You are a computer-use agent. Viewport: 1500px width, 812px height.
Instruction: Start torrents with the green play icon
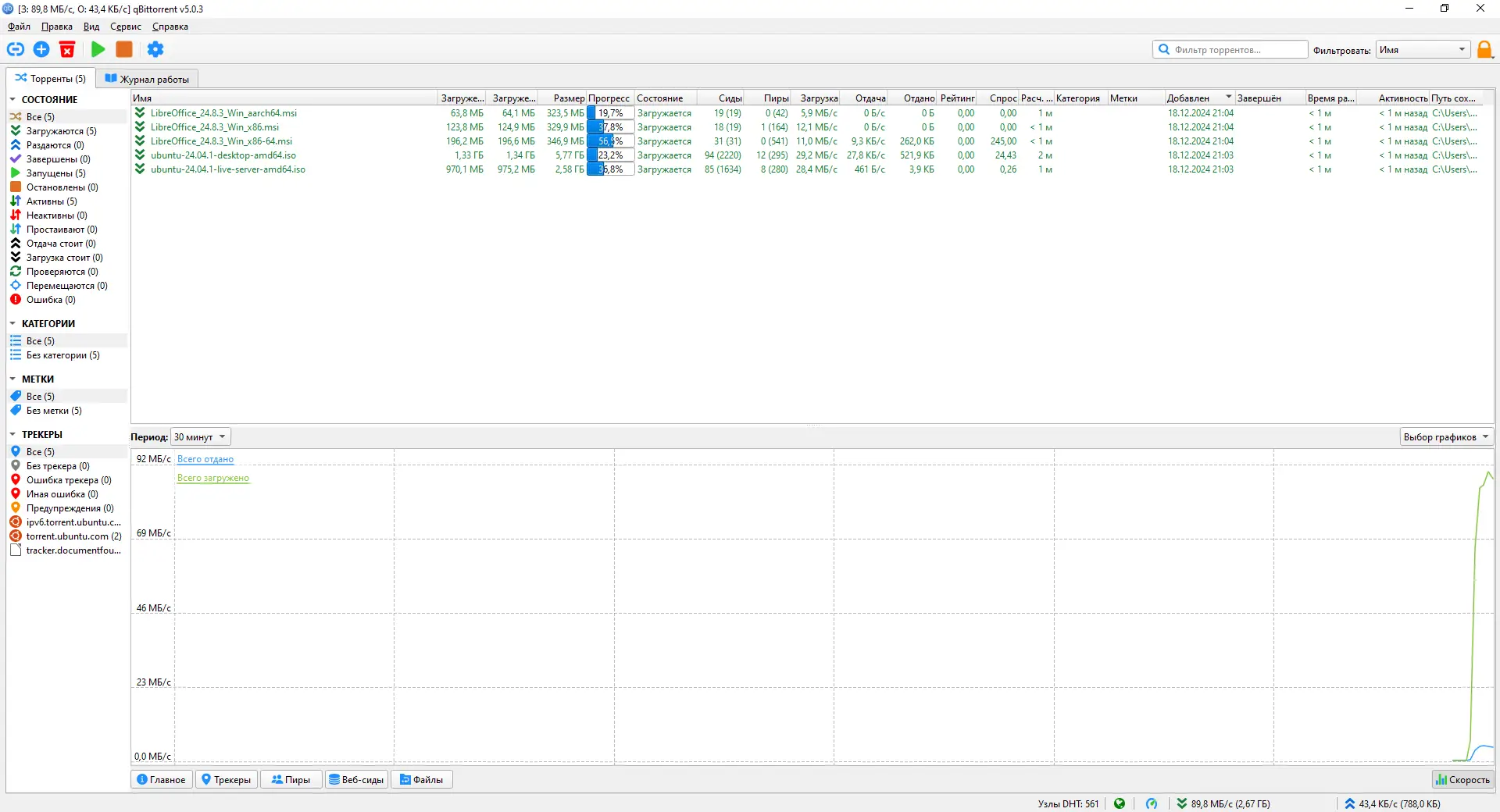click(98, 49)
